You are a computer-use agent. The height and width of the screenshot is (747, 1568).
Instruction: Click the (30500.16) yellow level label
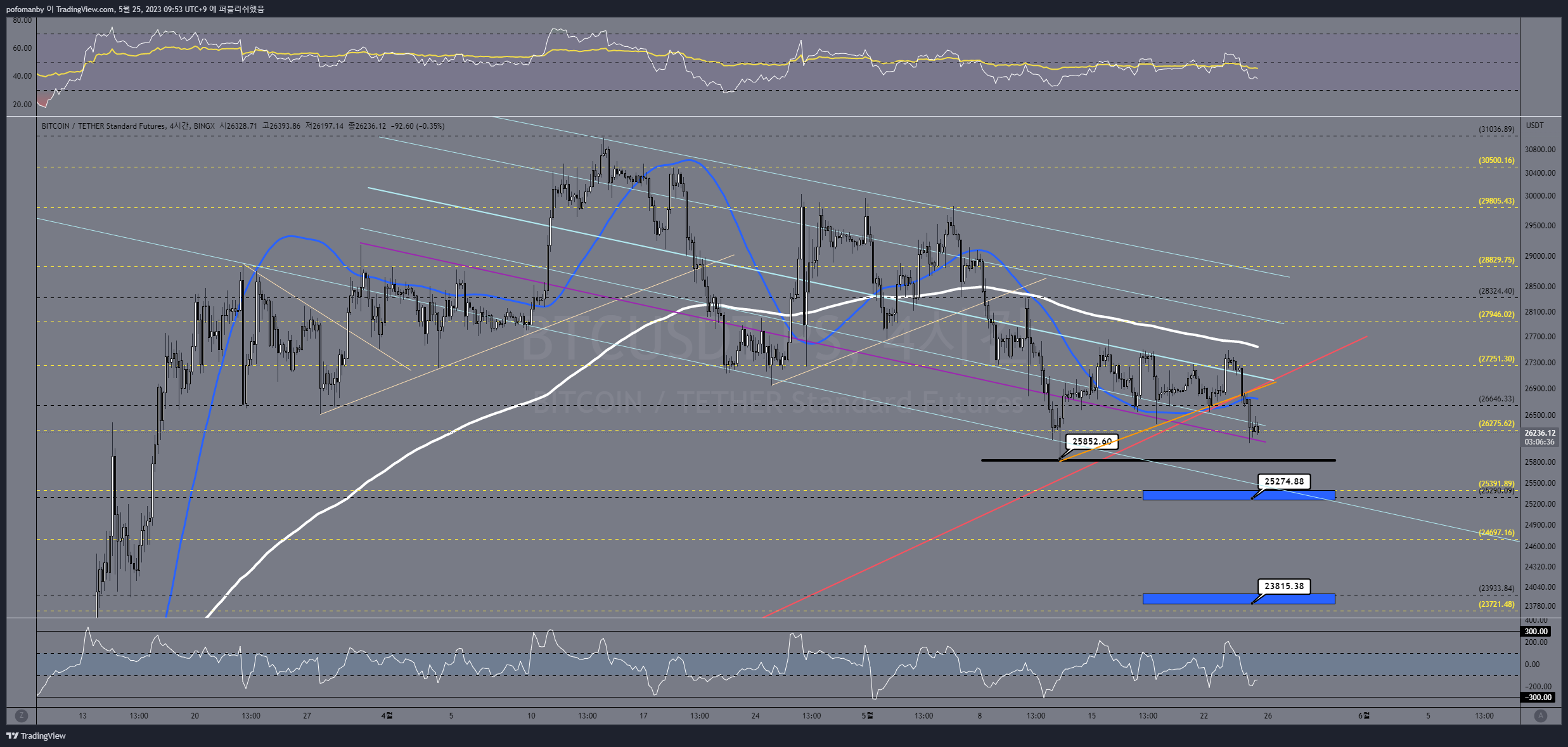point(1496,160)
